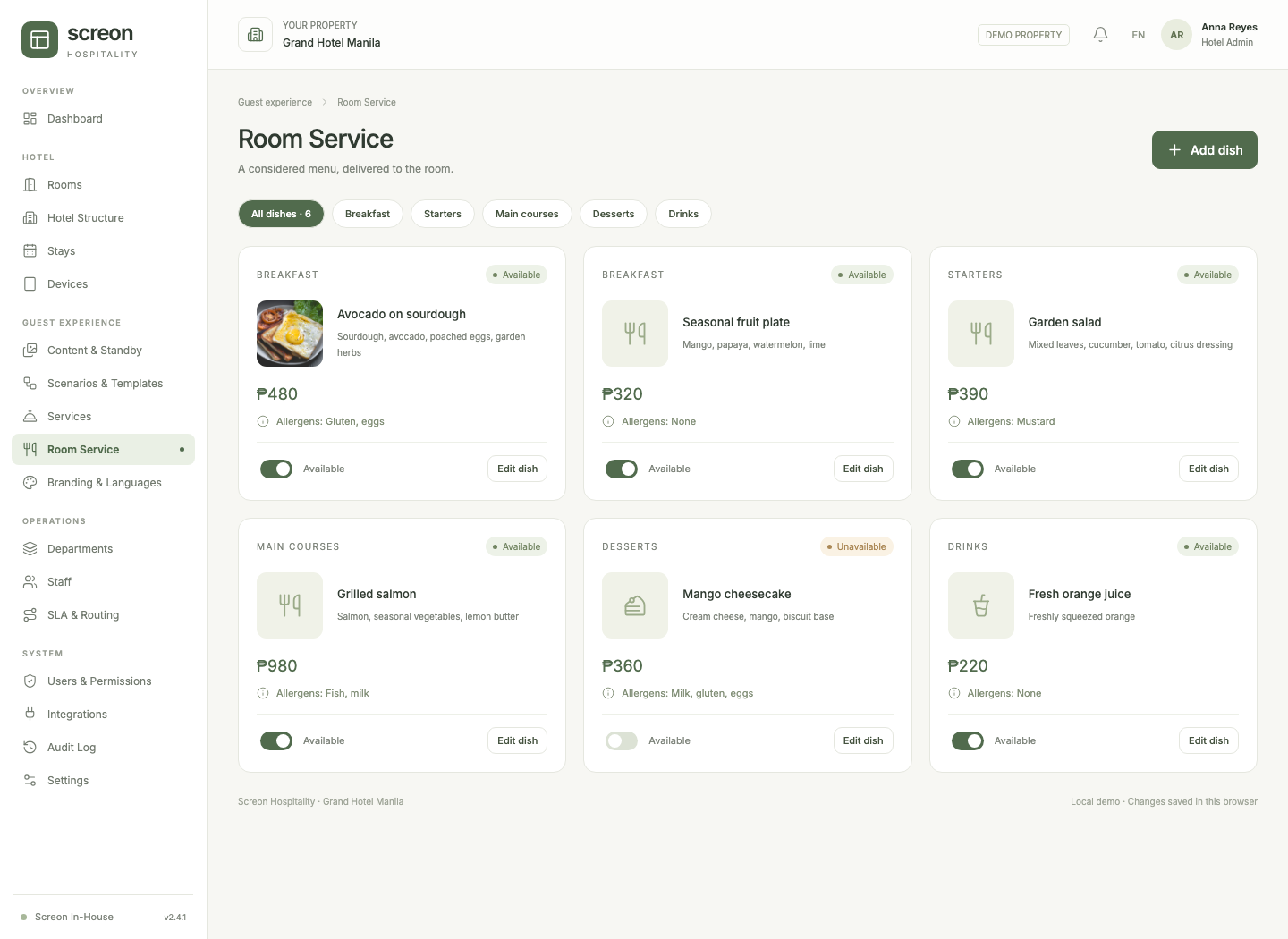Edit the Fresh orange juice dish
The width and height of the screenshot is (1288, 939).
tap(1208, 740)
